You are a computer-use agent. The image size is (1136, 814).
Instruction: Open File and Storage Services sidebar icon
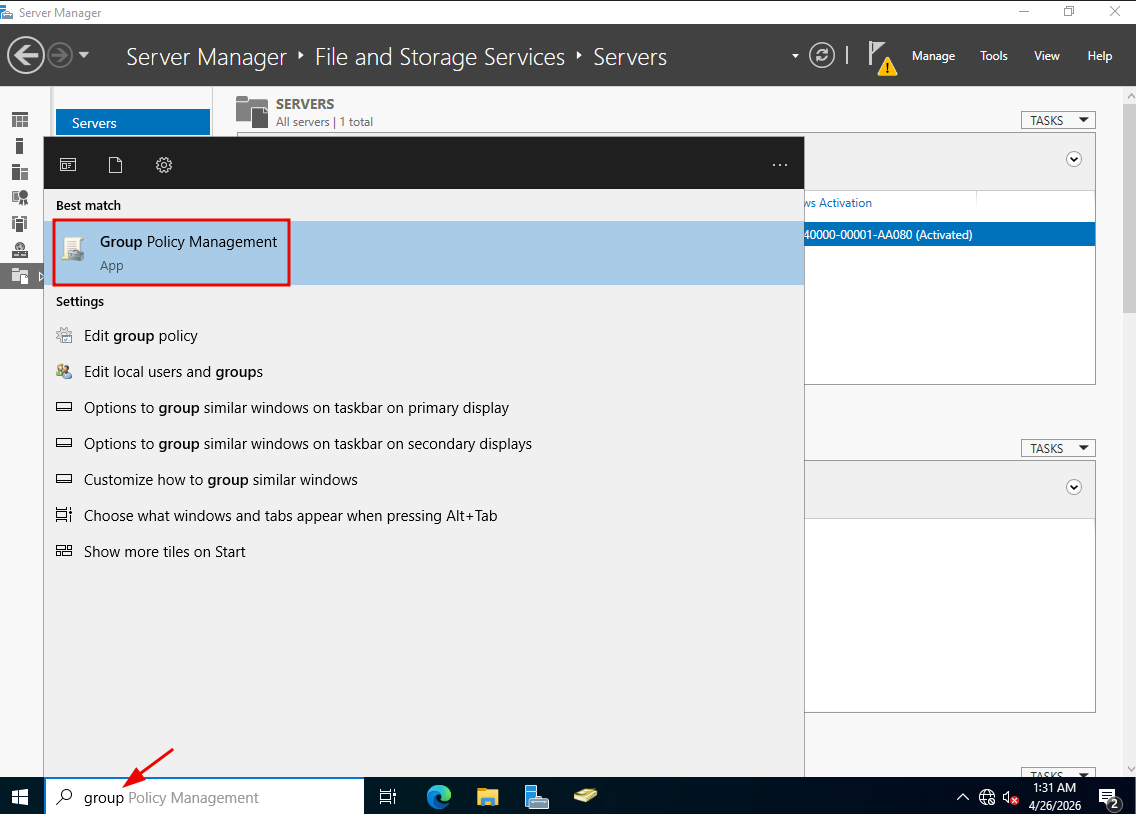20,276
